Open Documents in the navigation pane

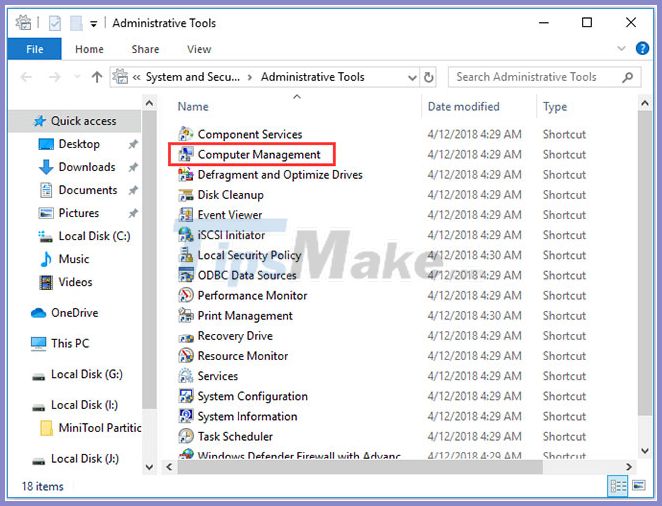point(87,190)
